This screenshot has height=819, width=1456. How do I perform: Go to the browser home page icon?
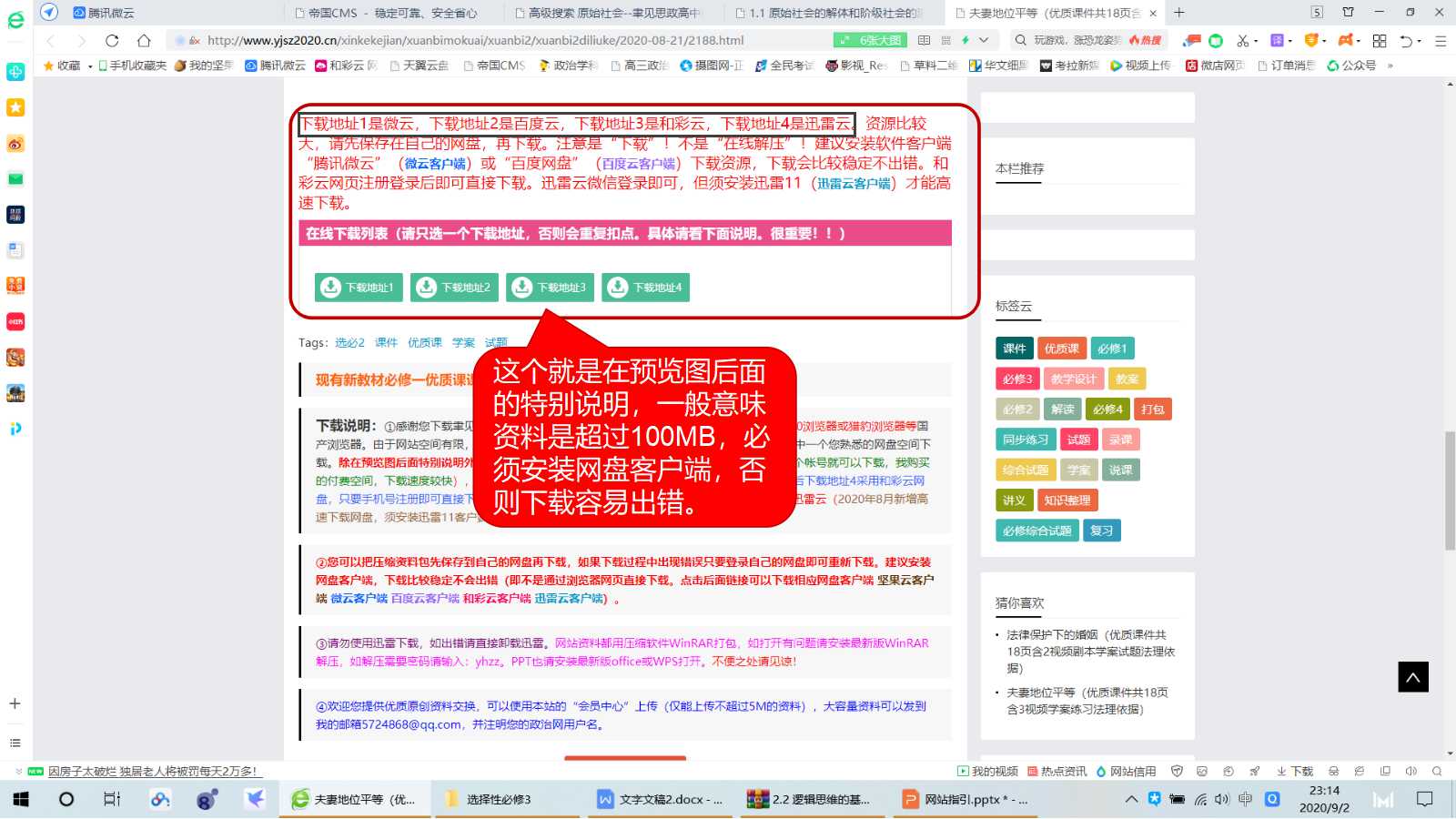pyautogui.click(x=144, y=40)
